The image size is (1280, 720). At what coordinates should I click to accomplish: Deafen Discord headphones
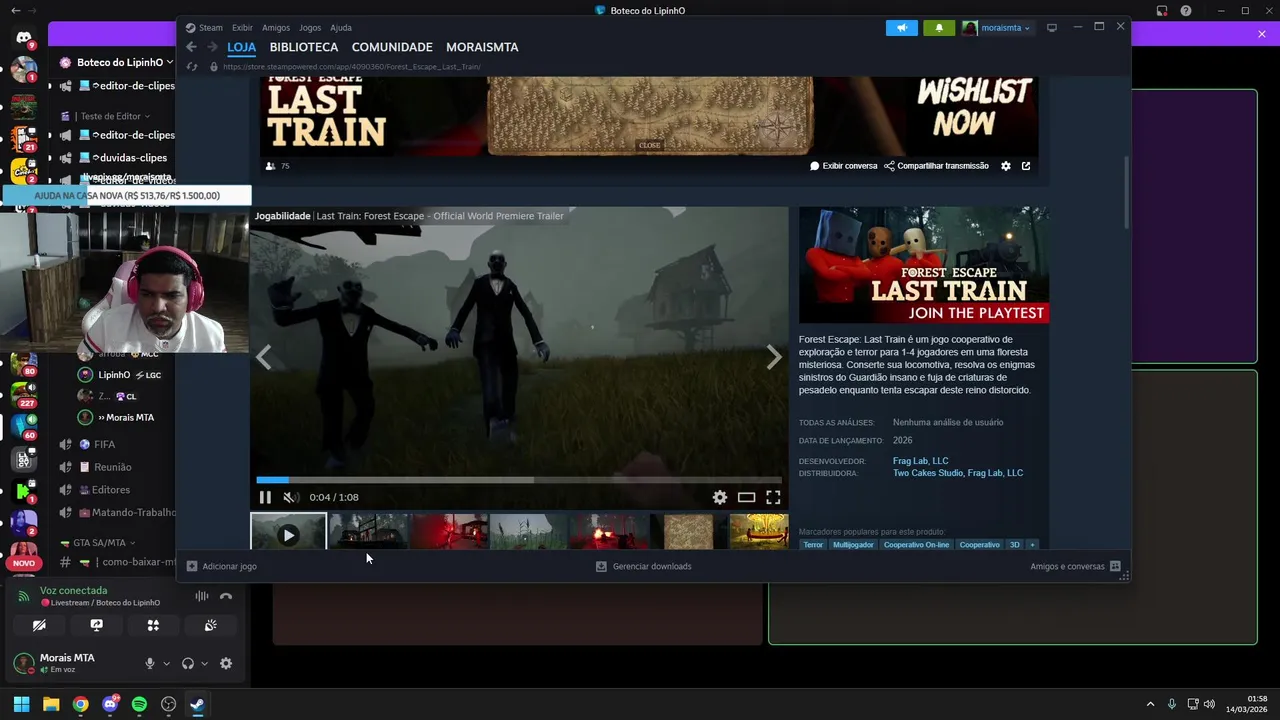[x=188, y=663]
